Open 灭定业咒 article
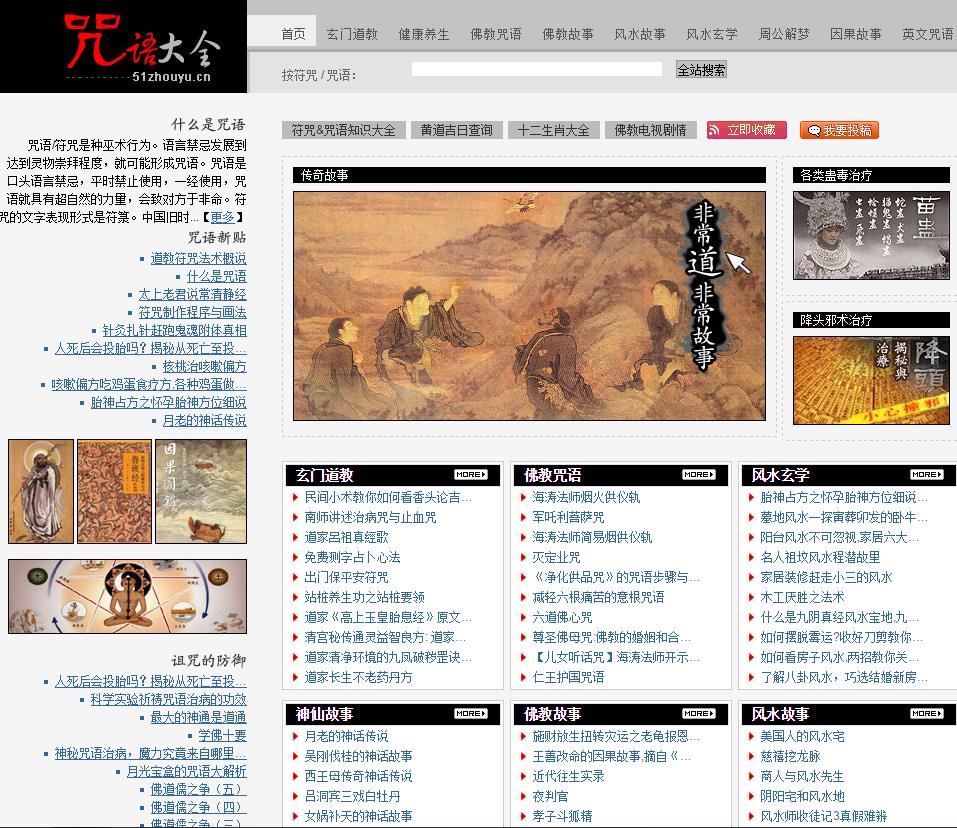This screenshot has width=957, height=828. point(557,558)
